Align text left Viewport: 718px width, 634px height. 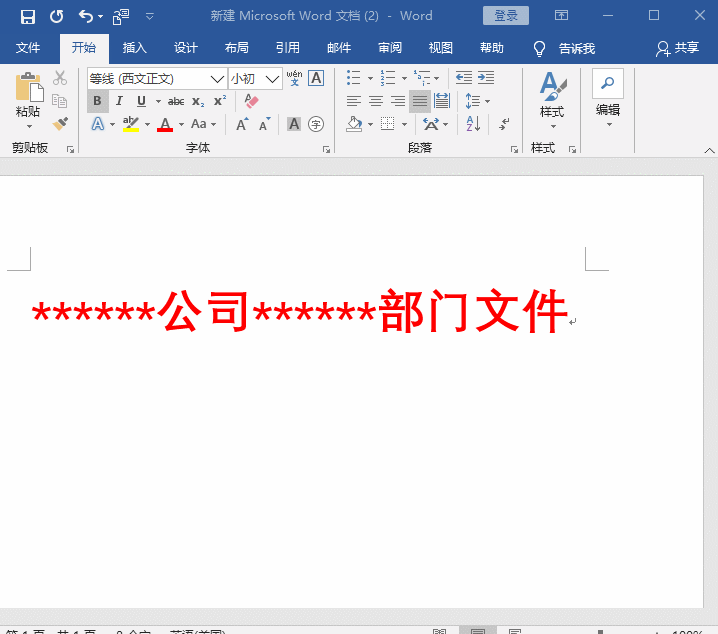point(354,101)
